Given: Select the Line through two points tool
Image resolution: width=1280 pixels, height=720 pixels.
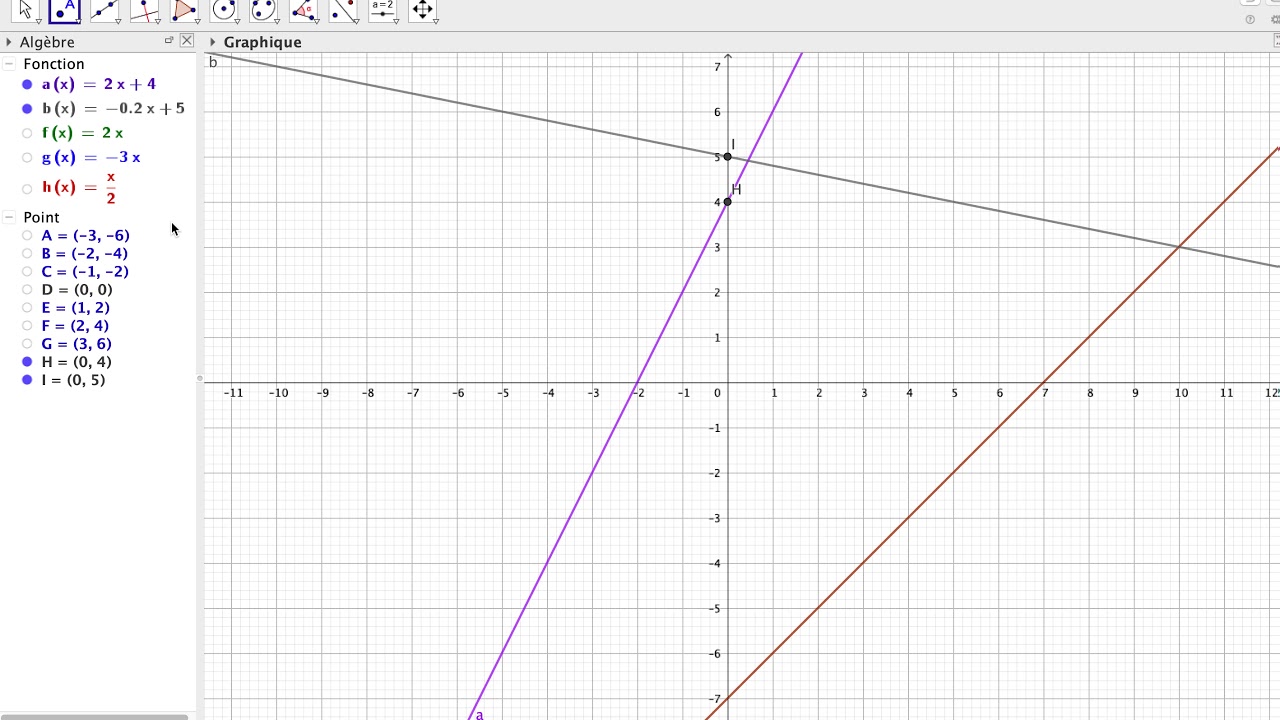Looking at the screenshot, I should [104, 10].
